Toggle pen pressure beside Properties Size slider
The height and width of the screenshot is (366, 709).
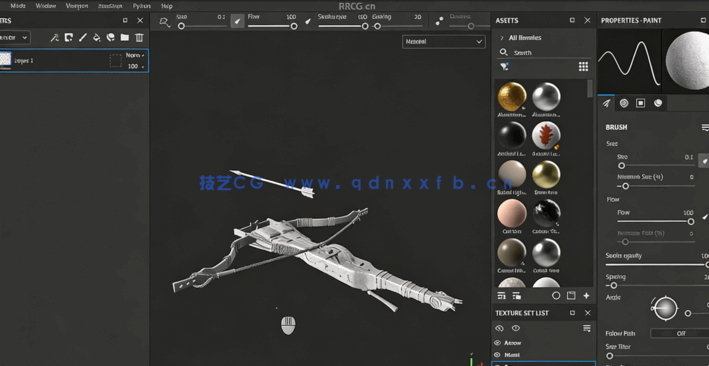[704, 160]
